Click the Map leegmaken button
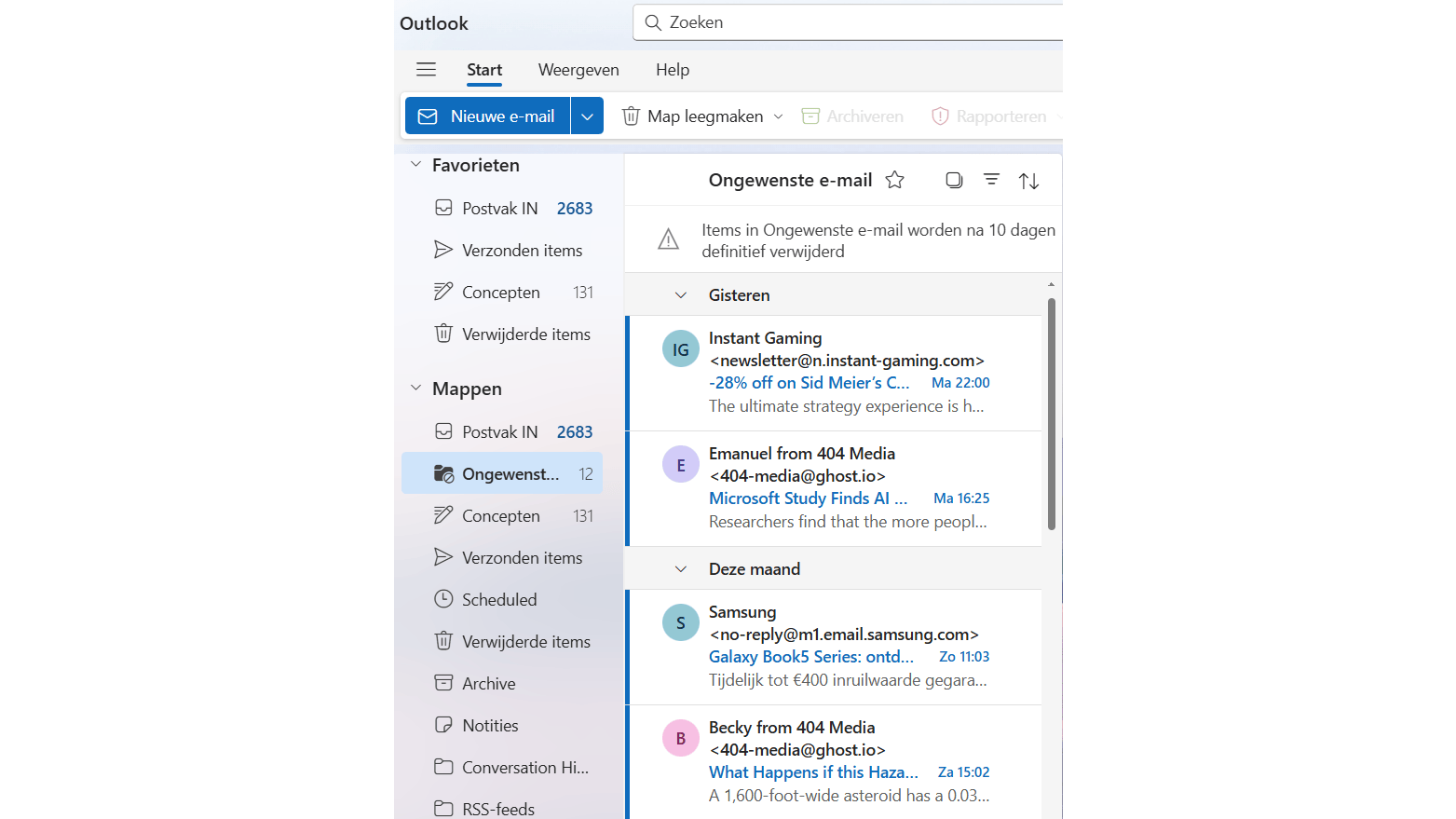Screen dimensions: 1456x819 (692, 116)
